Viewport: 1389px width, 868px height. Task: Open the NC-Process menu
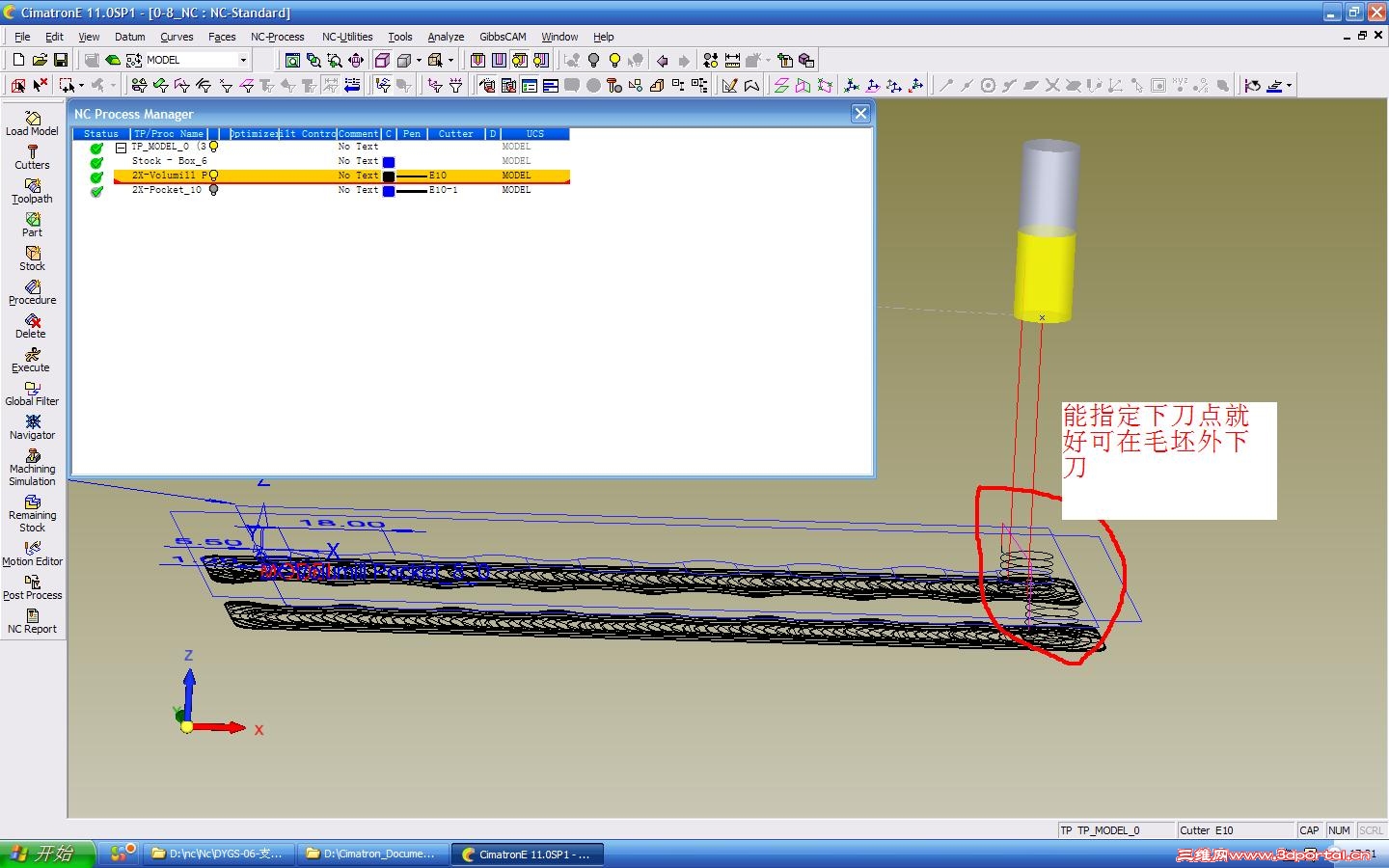(278, 37)
